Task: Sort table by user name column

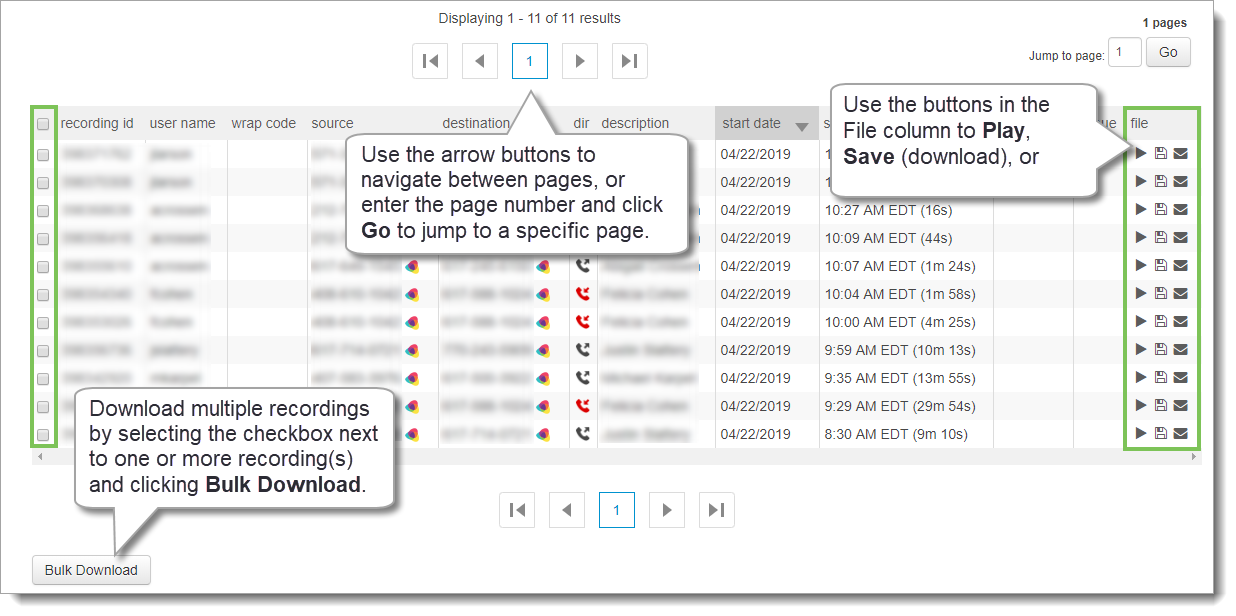Action: (x=182, y=124)
